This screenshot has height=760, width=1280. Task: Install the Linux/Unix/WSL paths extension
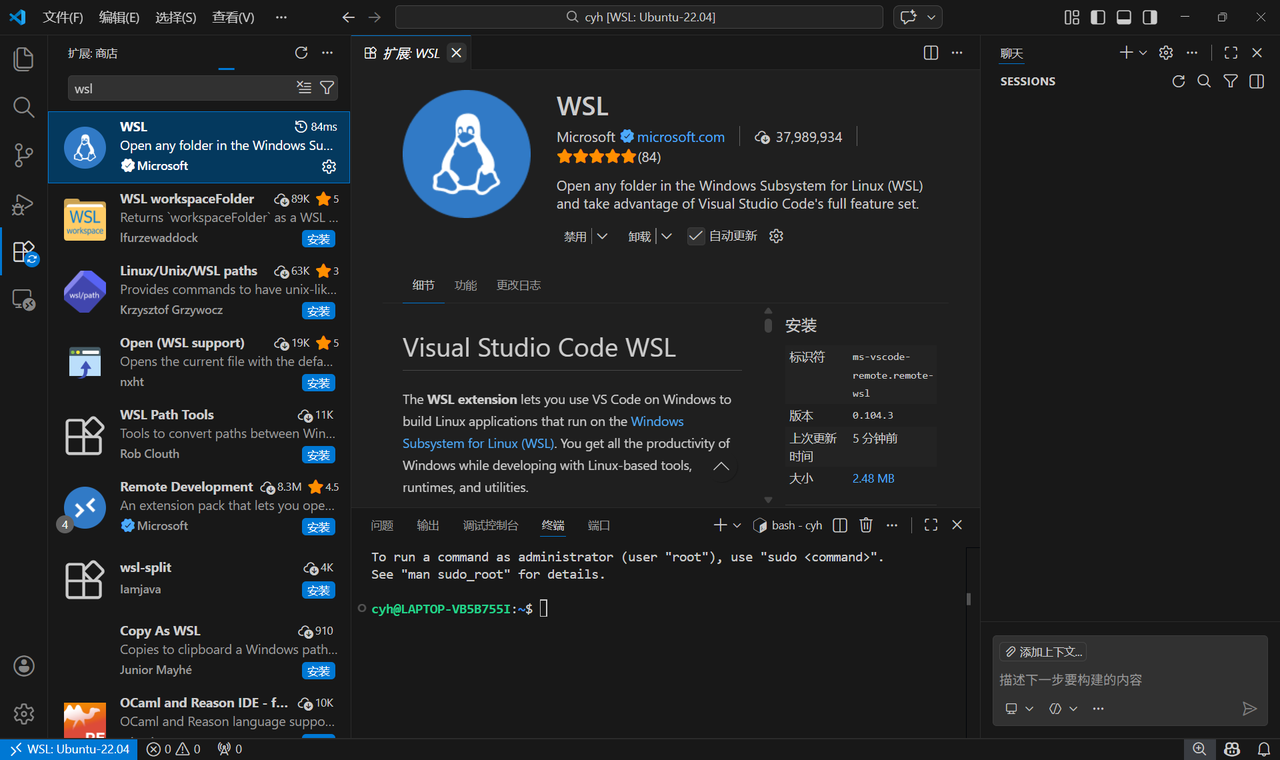319,311
